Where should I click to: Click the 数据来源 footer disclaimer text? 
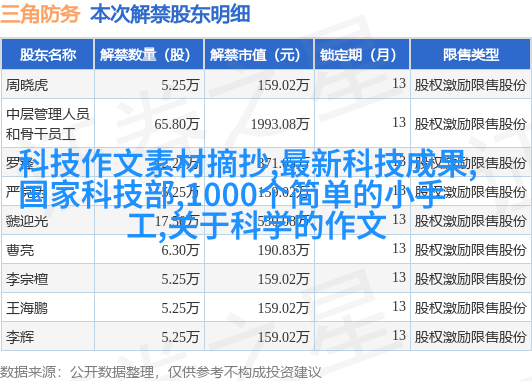click(x=160, y=372)
